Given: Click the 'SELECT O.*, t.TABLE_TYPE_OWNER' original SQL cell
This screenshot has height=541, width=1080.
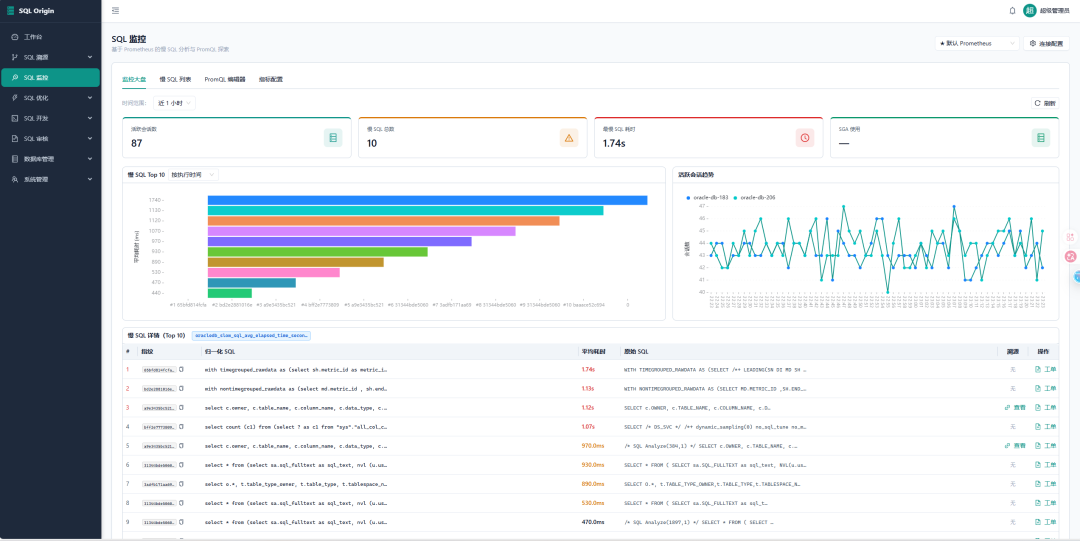Looking at the screenshot, I should tap(712, 484).
